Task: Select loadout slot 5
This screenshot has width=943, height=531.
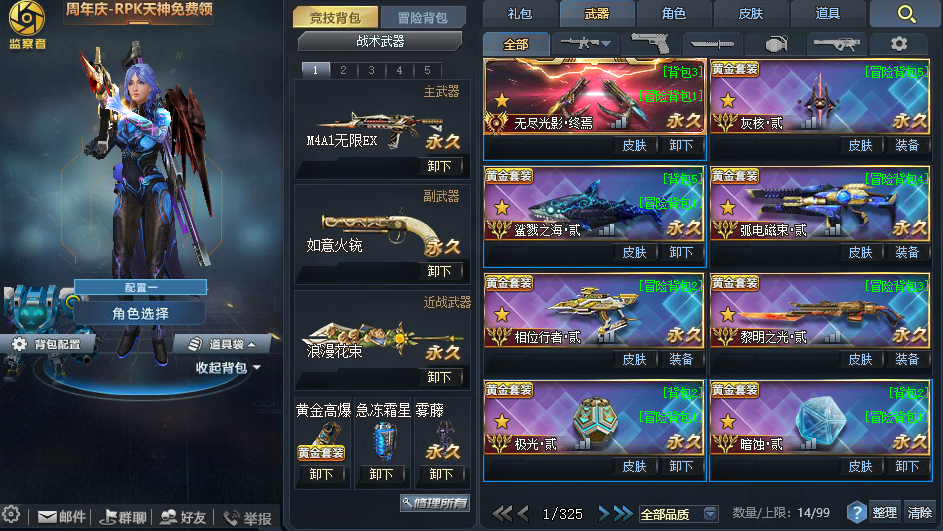Action: click(x=428, y=70)
